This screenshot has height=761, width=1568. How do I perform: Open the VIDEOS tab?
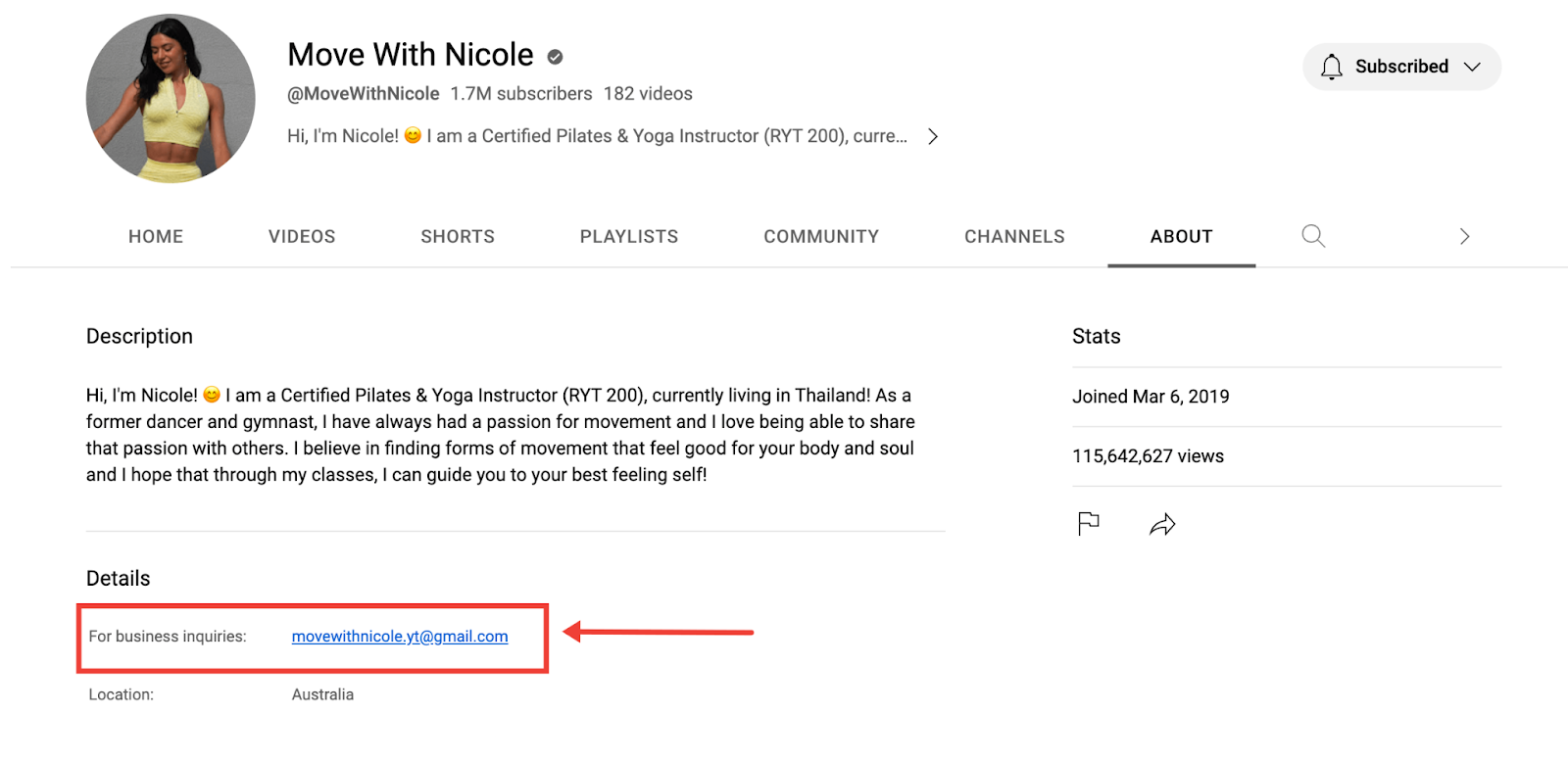[302, 237]
